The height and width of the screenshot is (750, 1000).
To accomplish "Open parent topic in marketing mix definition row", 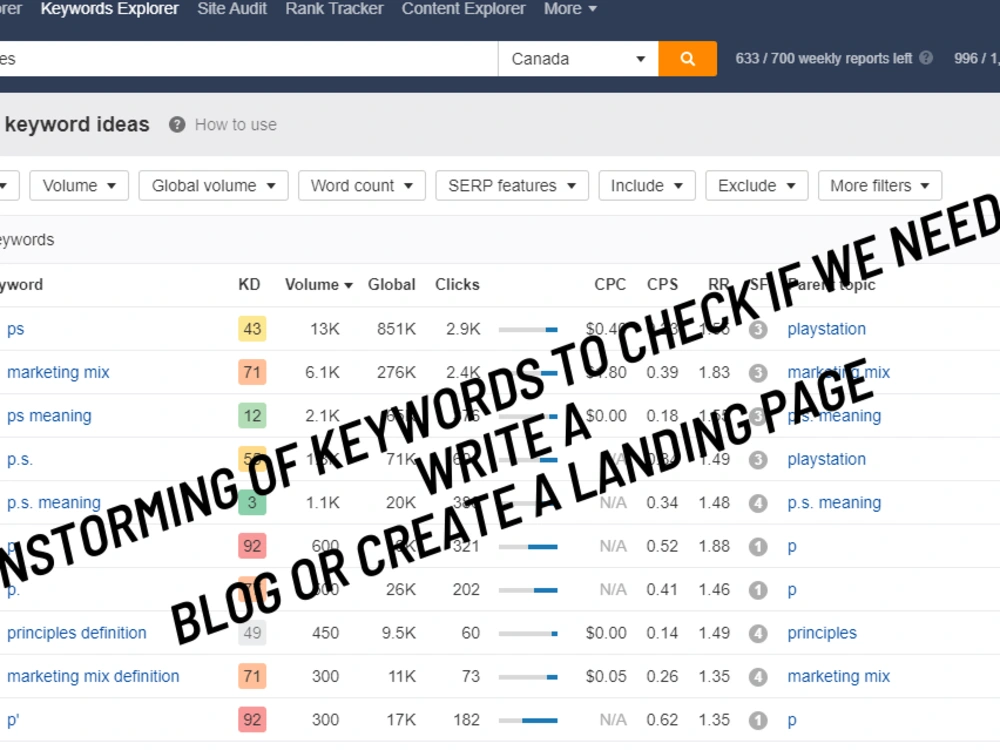I will (x=839, y=676).
